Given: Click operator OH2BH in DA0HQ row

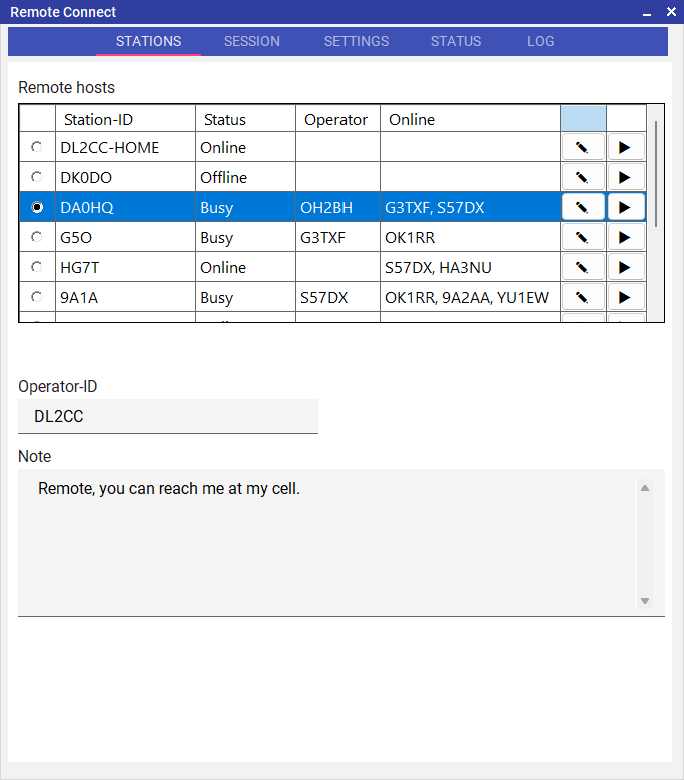Looking at the screenshot, I should (x=338, y=207).
